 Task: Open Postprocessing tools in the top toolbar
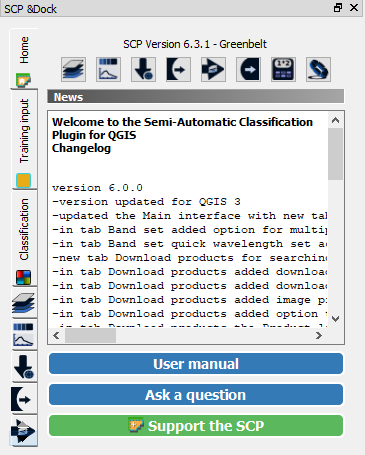248,69
